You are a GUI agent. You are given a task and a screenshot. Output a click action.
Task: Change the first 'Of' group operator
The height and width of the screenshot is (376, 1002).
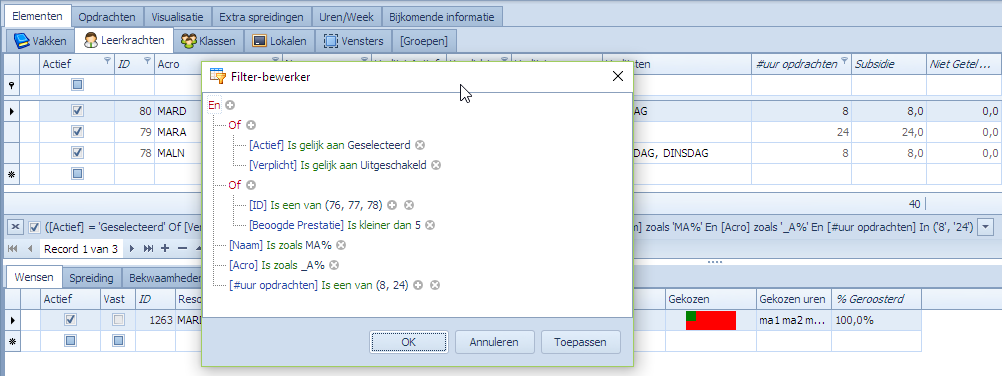pos(235,125)
